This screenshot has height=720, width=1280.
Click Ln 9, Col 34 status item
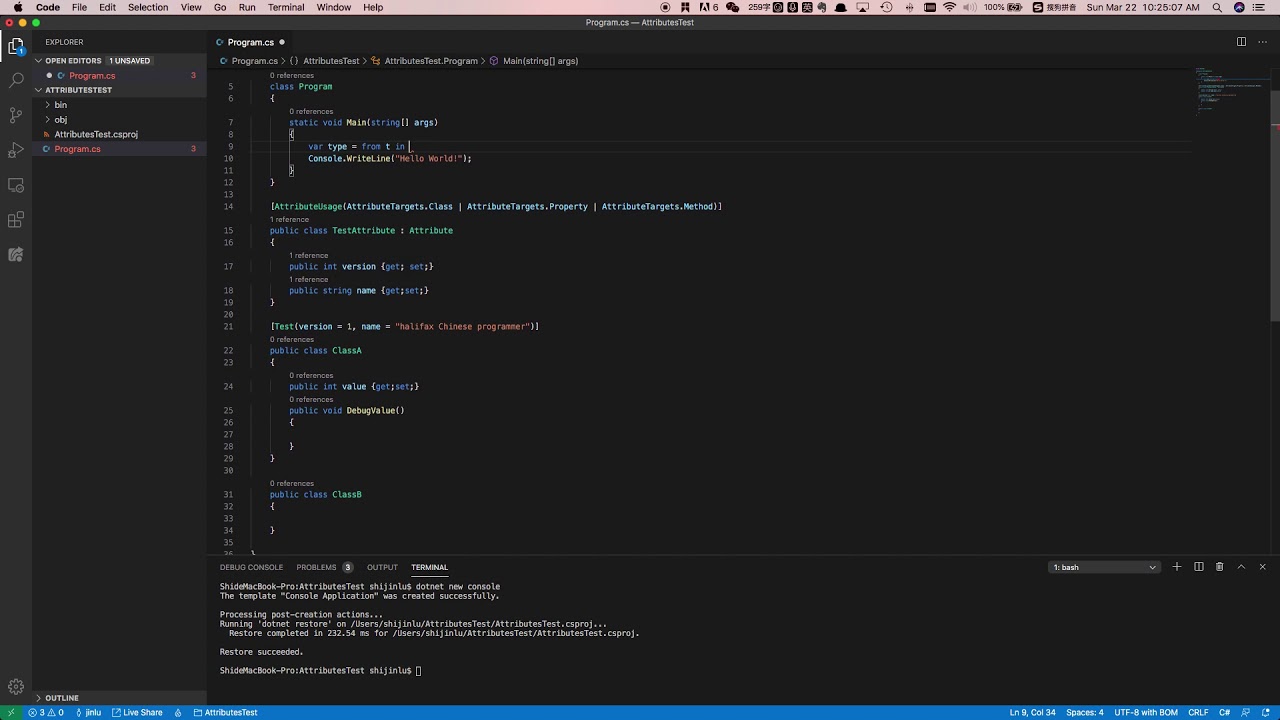coord(1033,712)
